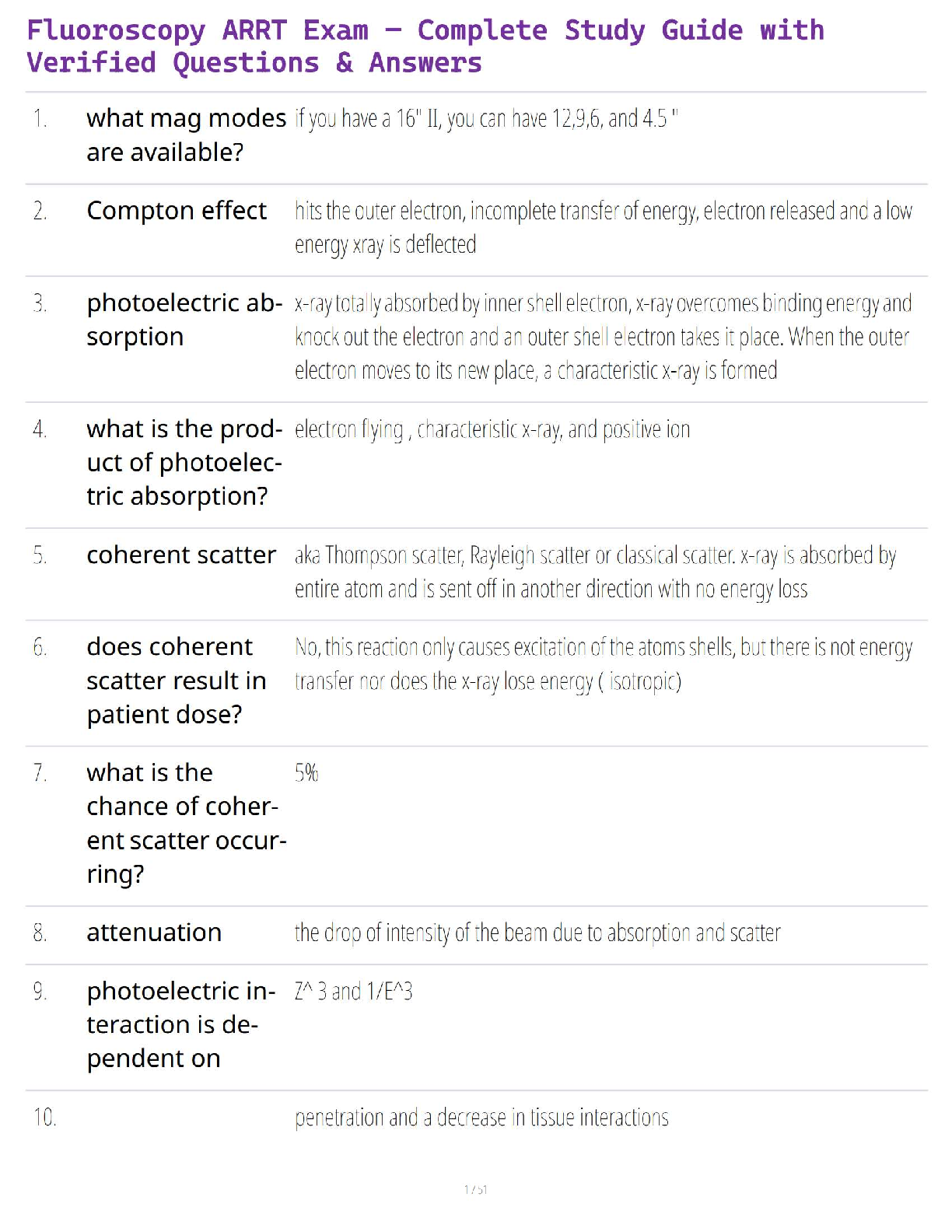Select the "coherent scatter" term in row 5

click(181, 555)
